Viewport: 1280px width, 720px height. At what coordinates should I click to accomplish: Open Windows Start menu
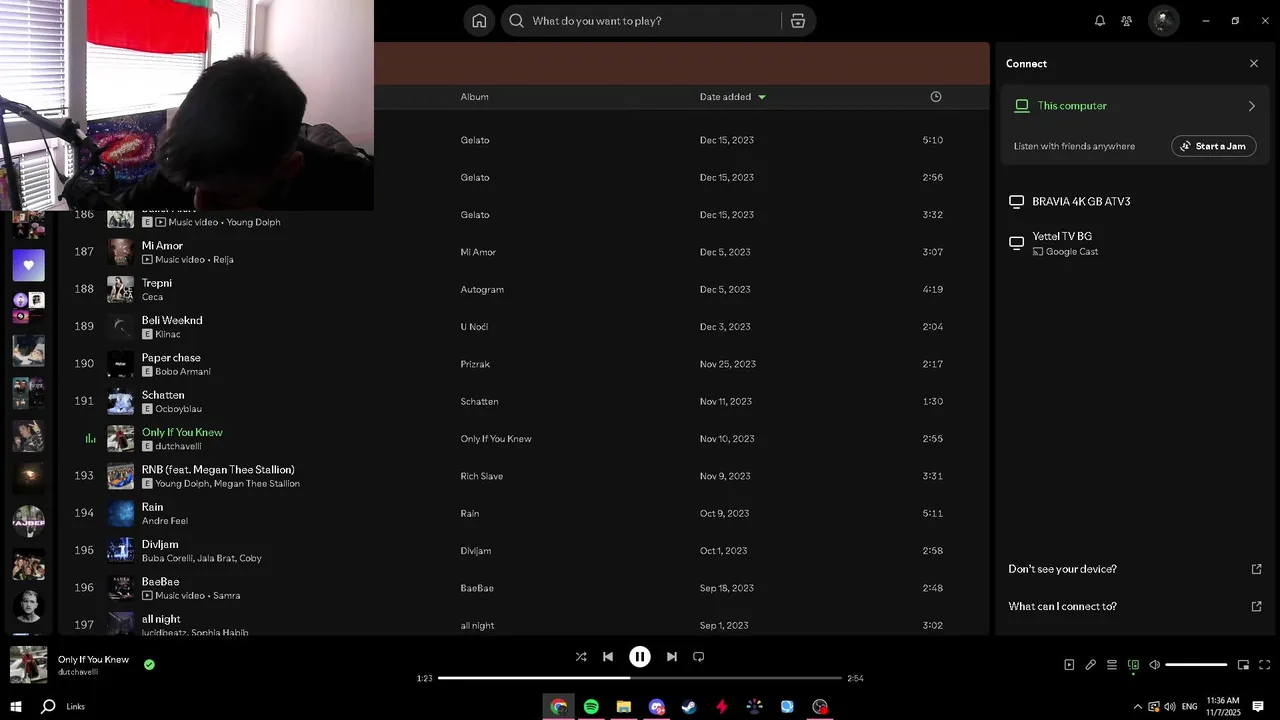coord(16,707)
